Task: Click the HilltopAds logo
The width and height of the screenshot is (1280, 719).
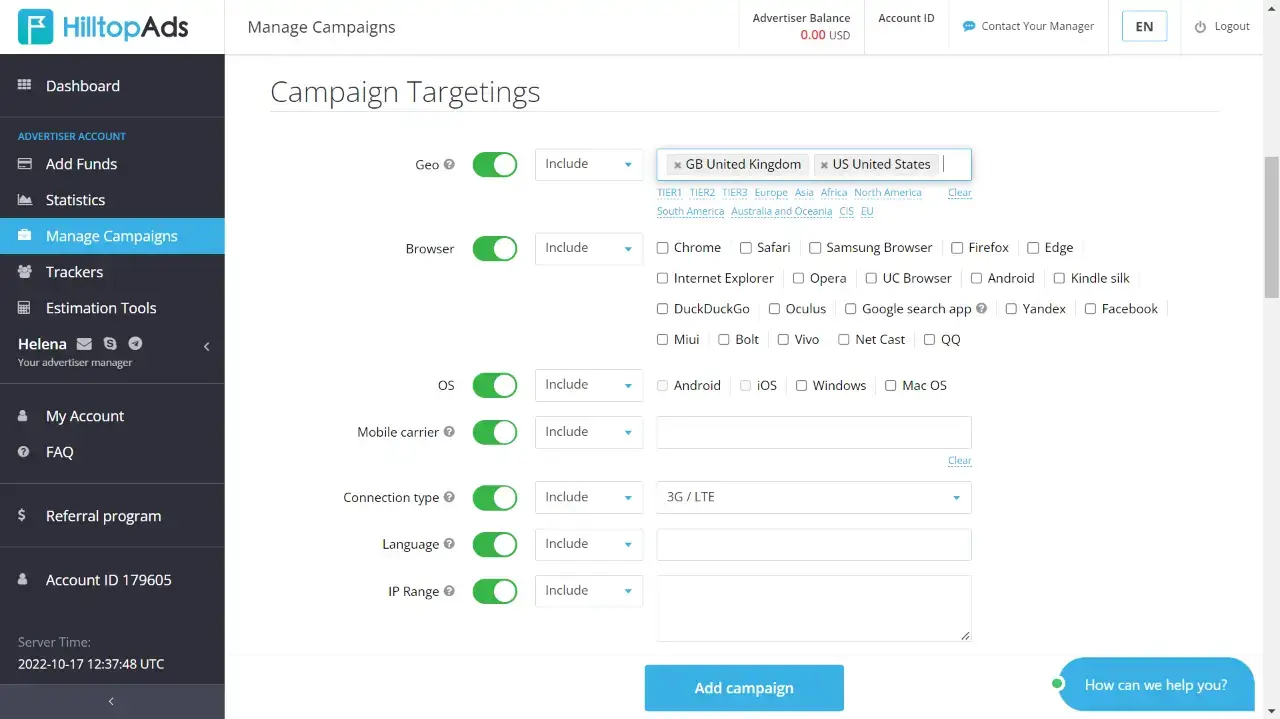Action: click(x=103, y=27)
